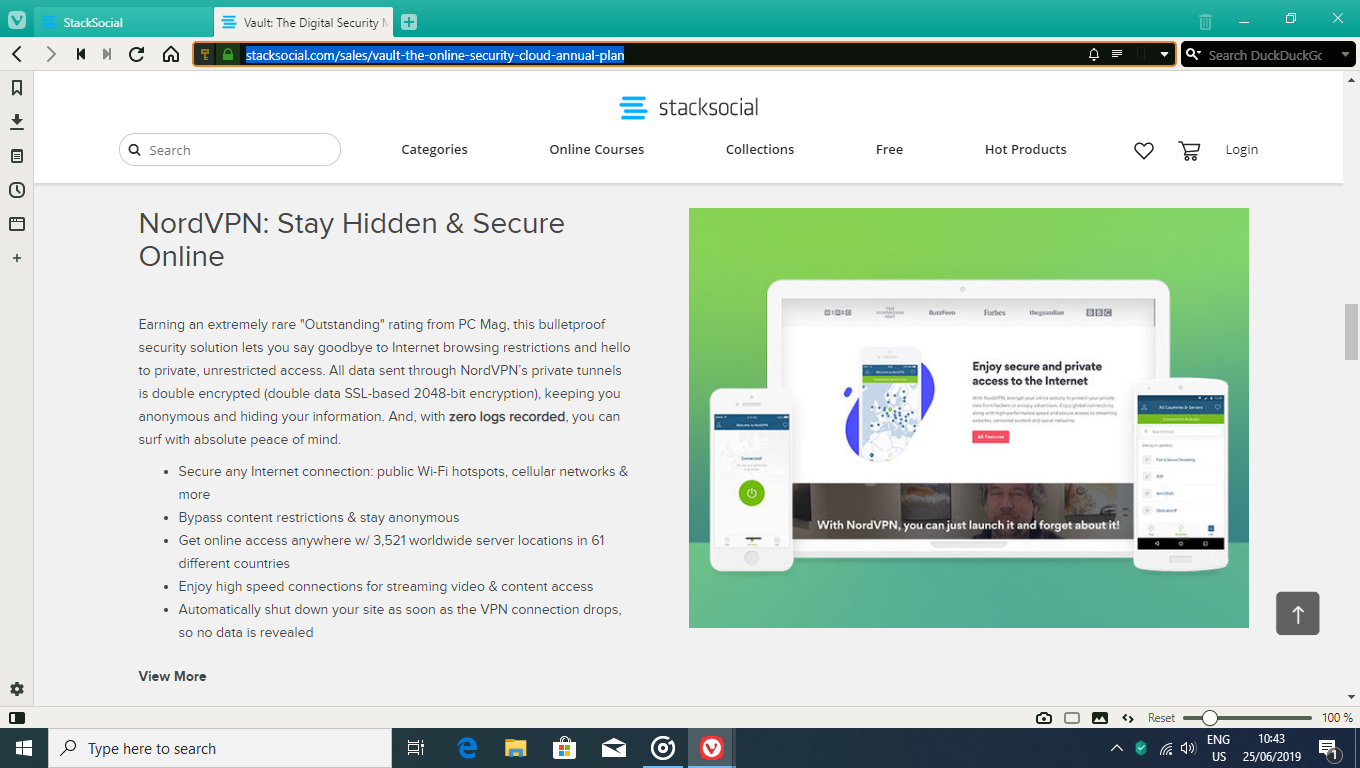
Task: Open Microsoft Store from taskbar
Action: tap(565, 748)
